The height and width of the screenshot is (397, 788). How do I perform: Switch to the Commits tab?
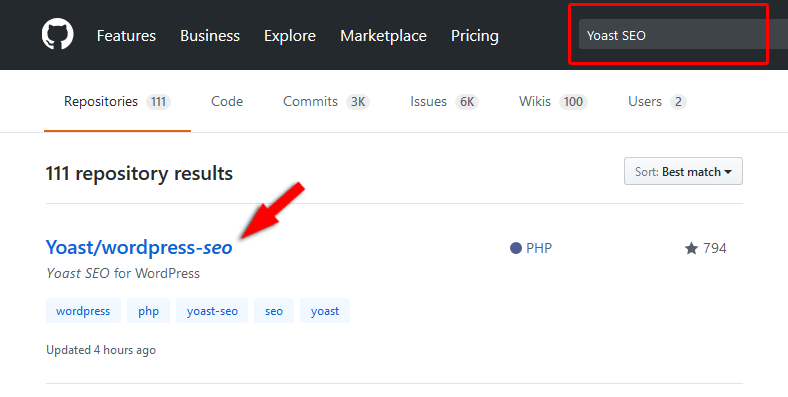tap(326, 102)
